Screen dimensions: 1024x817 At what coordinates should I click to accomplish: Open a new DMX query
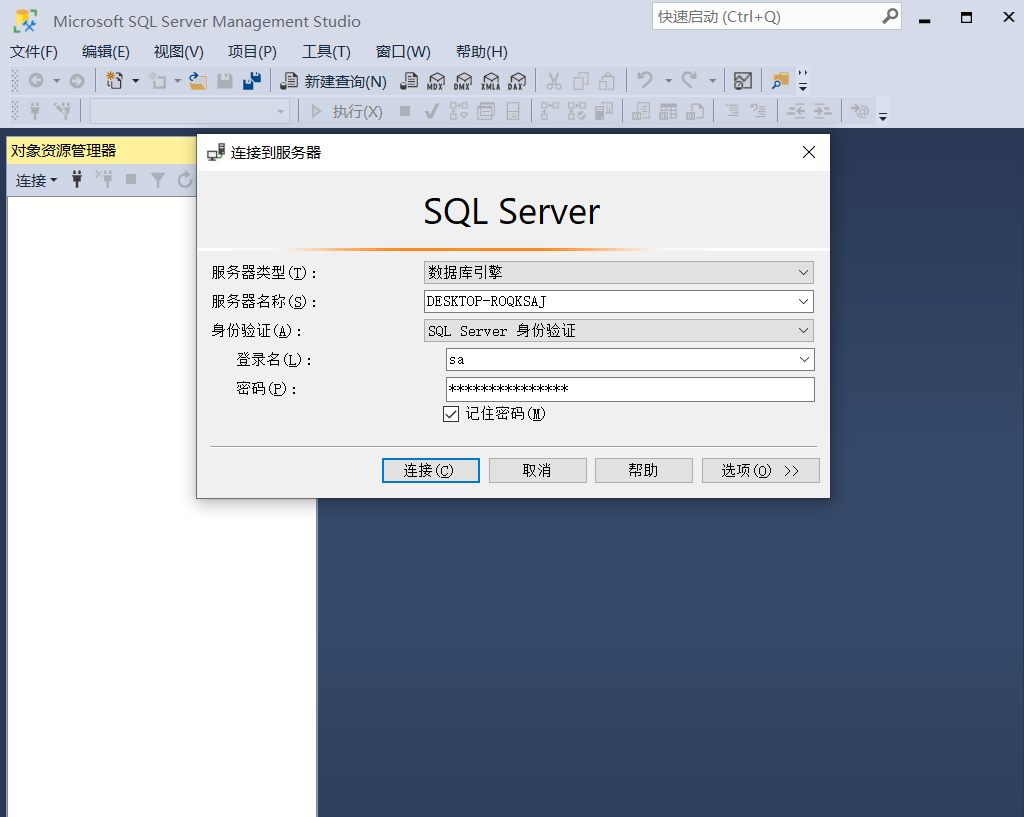click(x=463, y=81)
